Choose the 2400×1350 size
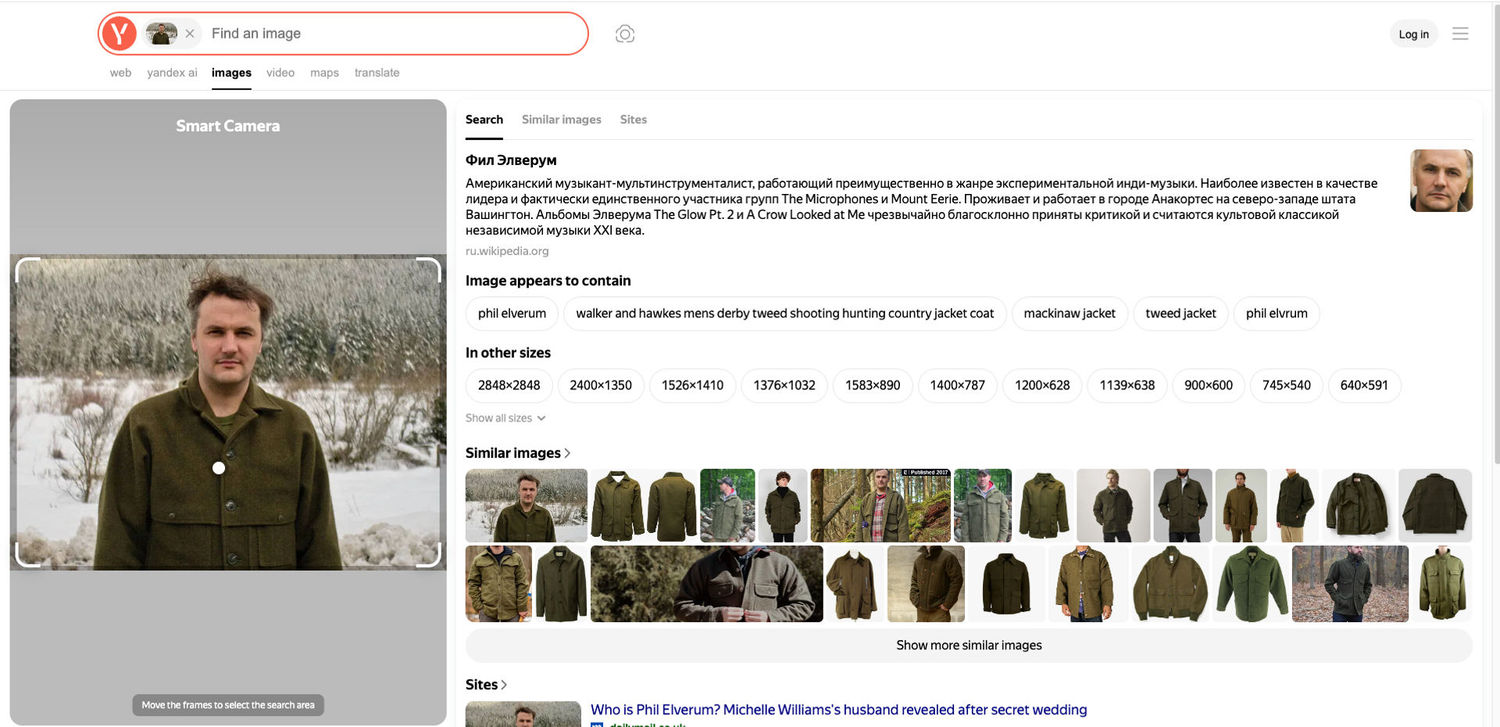The width and height of the screenshot is (1500, 727). pos(601,385)
